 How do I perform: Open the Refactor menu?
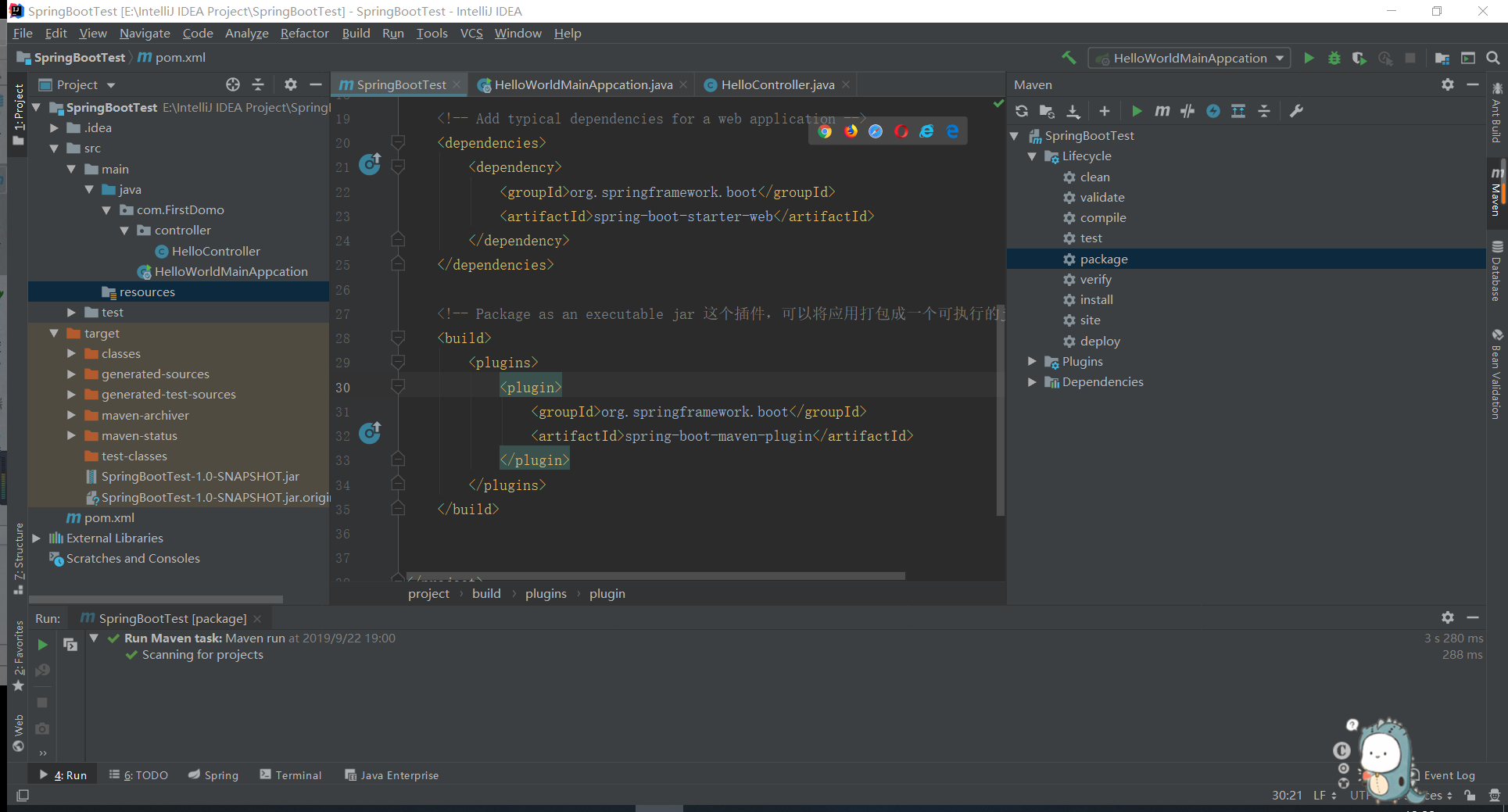pyautogui.click(x=304, y=33)
